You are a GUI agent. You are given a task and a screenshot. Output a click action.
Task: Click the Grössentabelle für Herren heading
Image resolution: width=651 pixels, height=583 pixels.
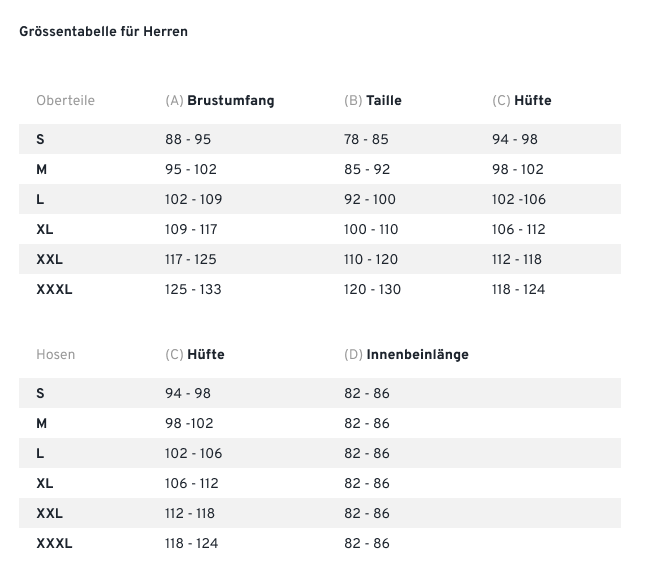click(x=103, y=32)
